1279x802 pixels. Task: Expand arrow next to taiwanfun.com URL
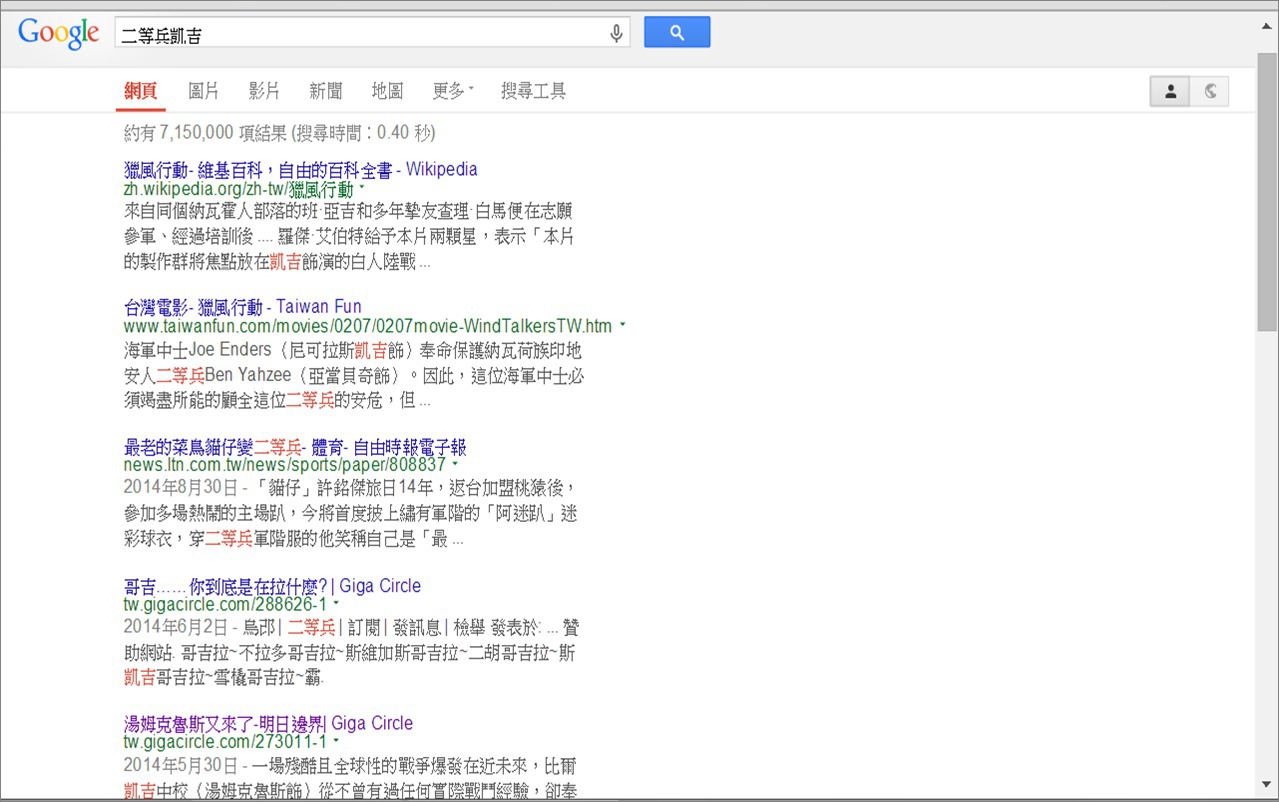pyautogui.click(x=622, y=325)
